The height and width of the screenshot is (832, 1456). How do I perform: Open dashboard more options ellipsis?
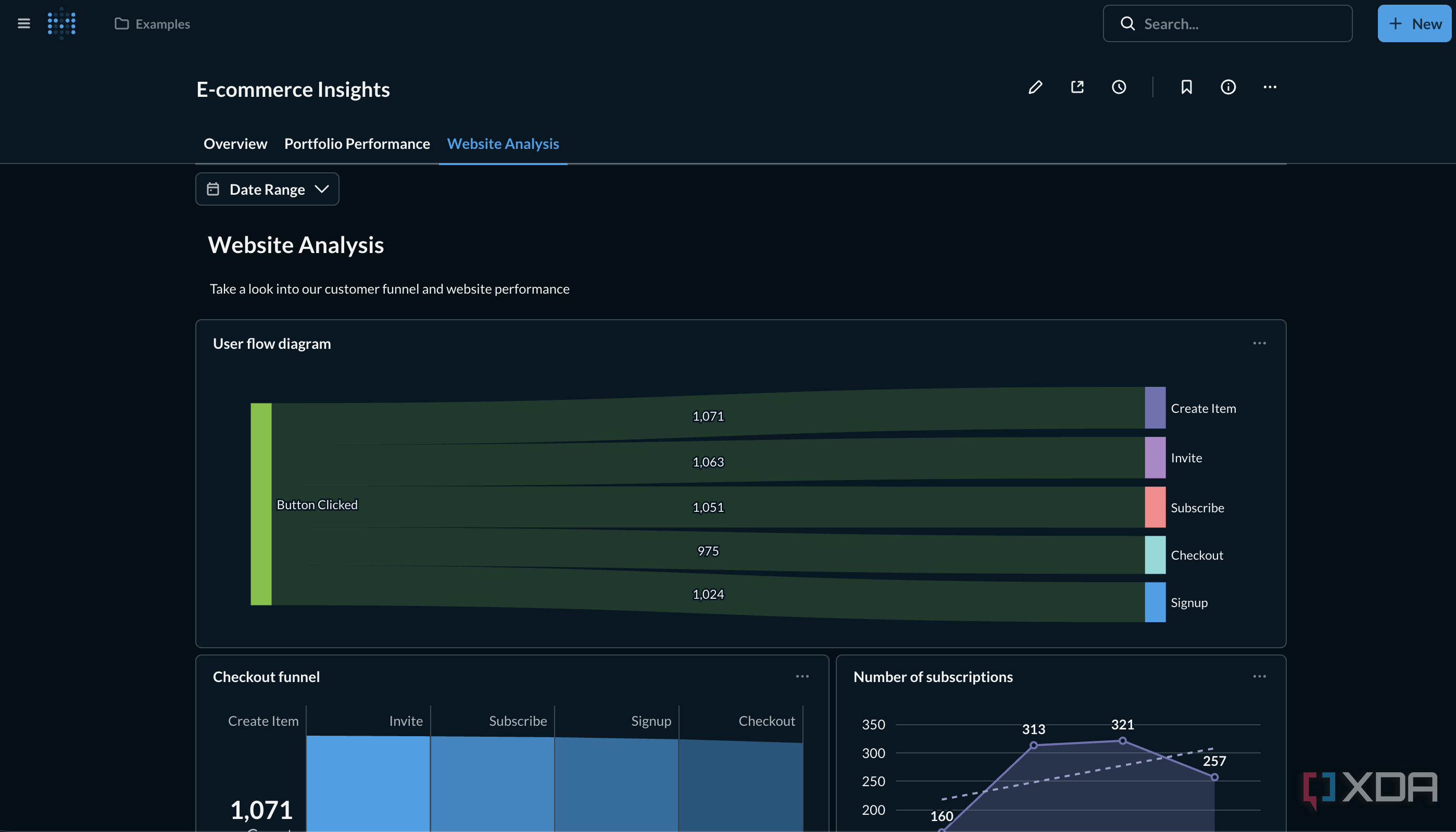(1270, 87)
